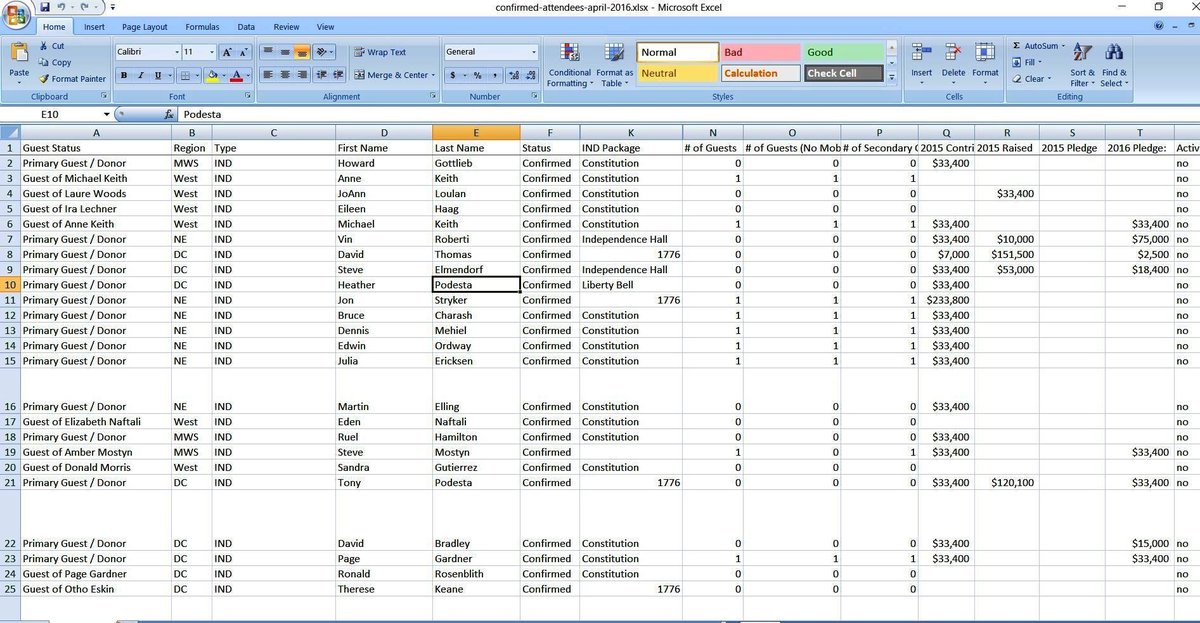Apply the Check Cell style
Screen dimensions: 1200x623
click(844, 73)
